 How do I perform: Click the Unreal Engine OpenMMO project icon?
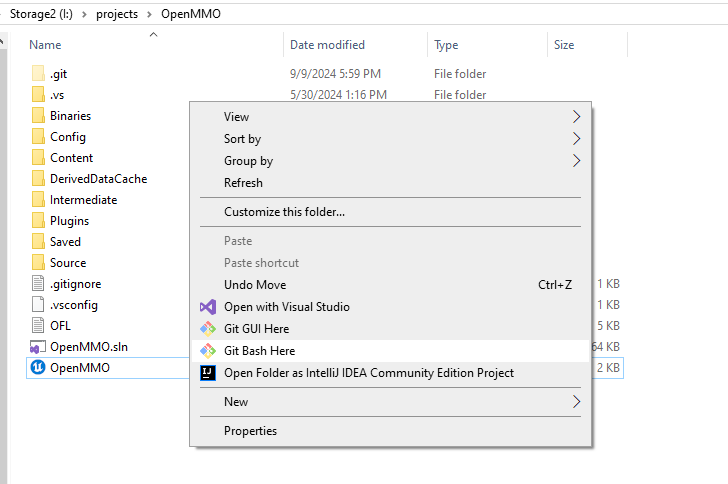click(38, 367)
